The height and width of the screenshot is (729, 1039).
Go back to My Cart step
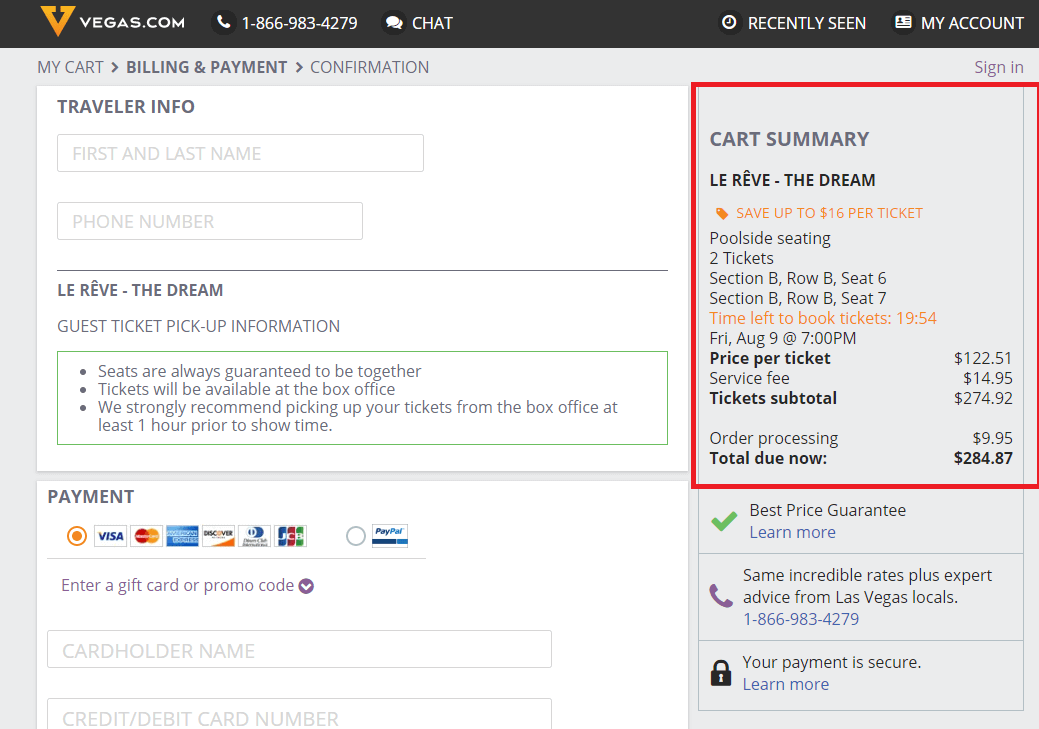point(70,67)
